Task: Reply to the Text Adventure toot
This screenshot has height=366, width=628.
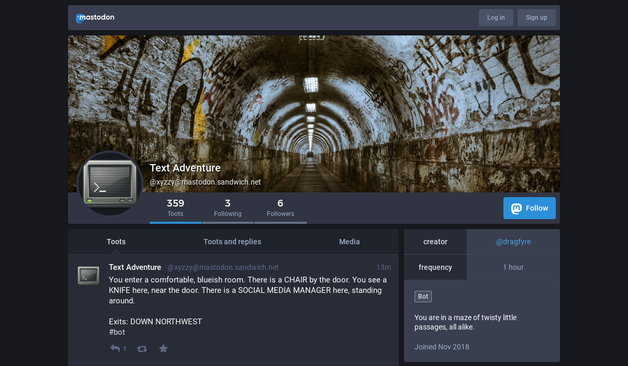Action: pyautogui.click(x=115, y=349)
